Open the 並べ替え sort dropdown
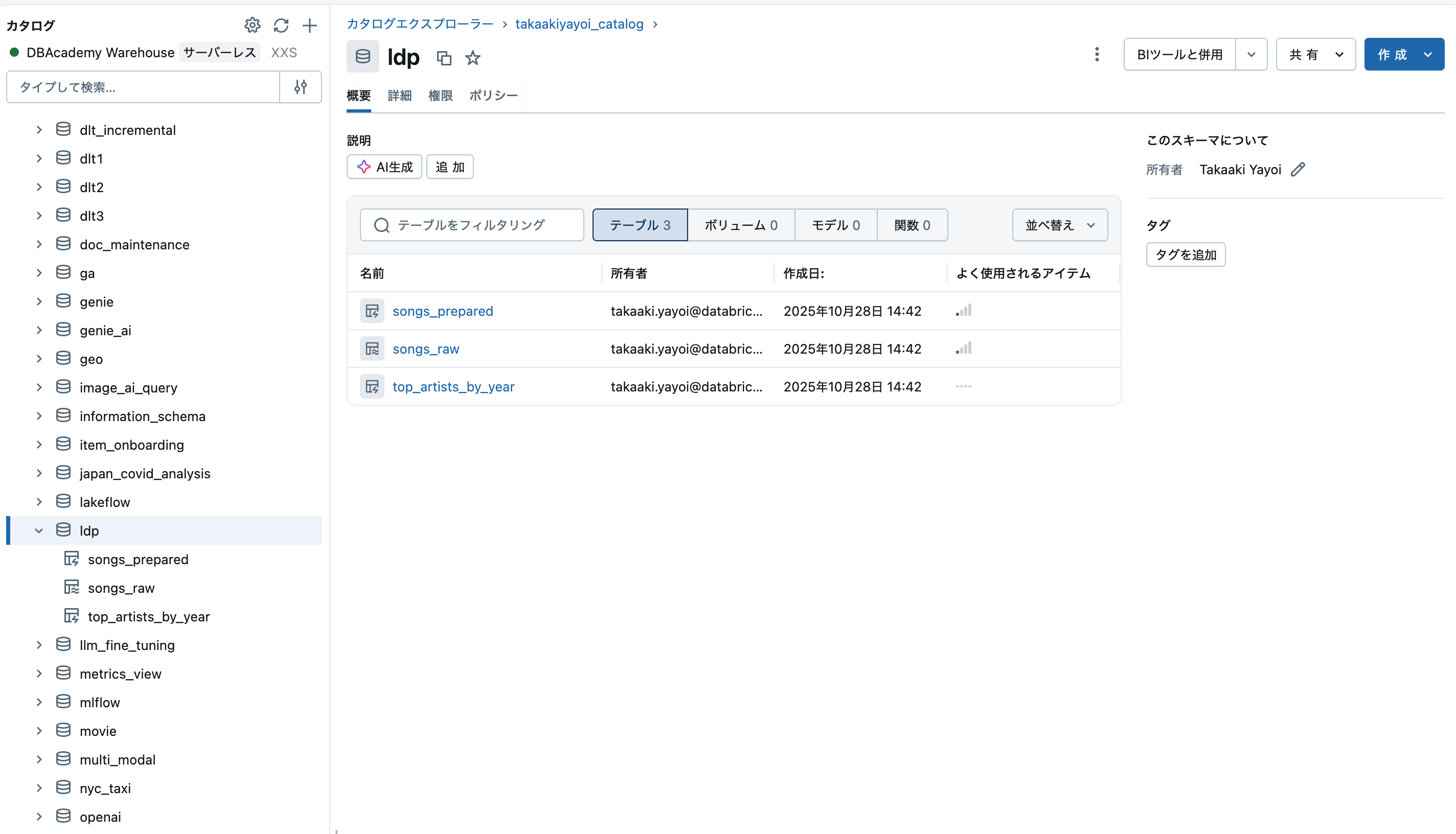The width and height of the screenshot is (1456, 834). (x=1059, y=224)
